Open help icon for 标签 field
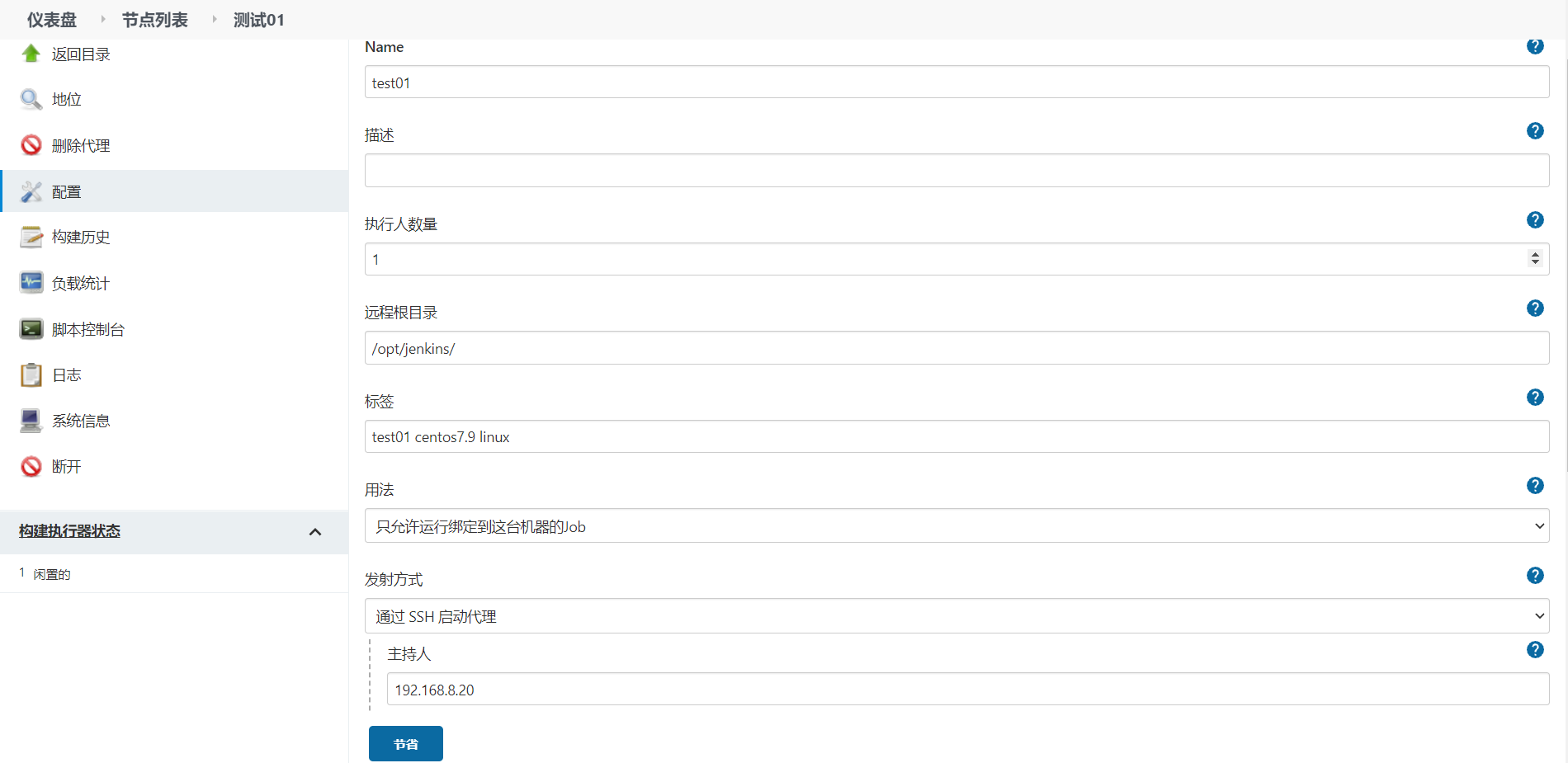 (1535, 398)
